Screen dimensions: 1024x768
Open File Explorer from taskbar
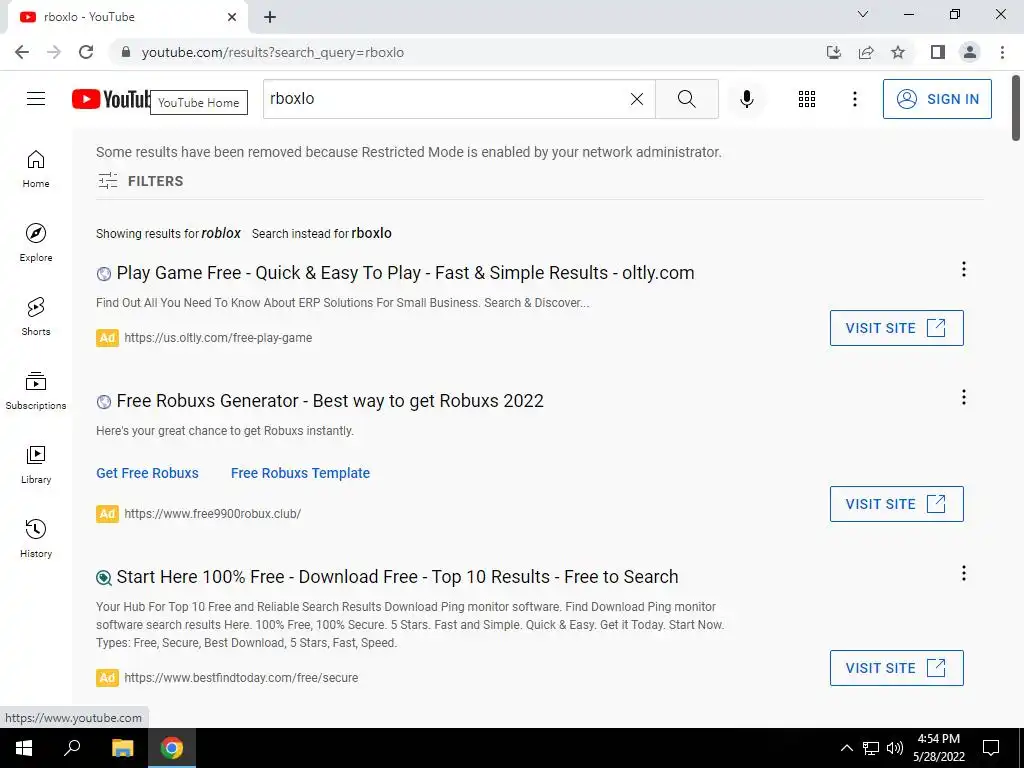122,748
